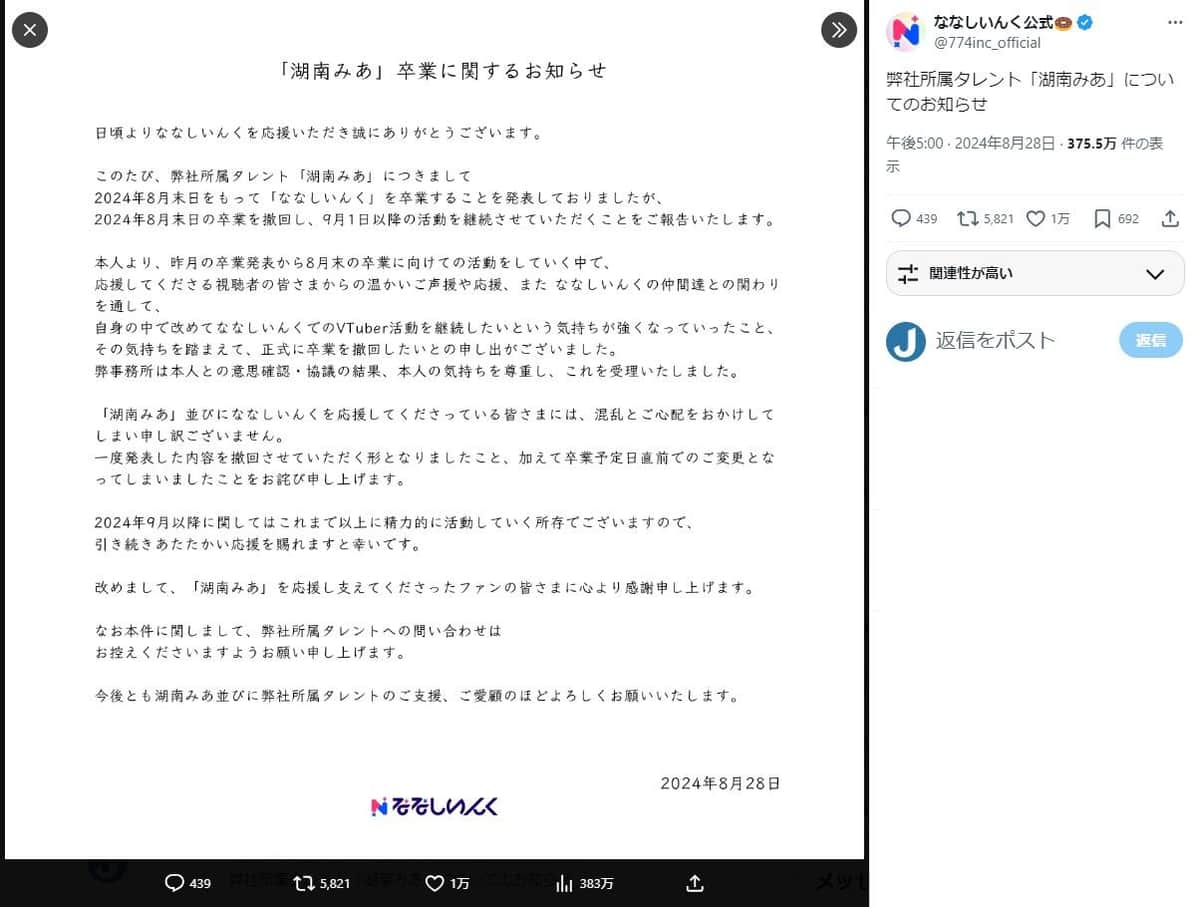Open view analytics showing 383万
Image resolution: width=1200 pixels, height=907 pixels.
(565, 883)
